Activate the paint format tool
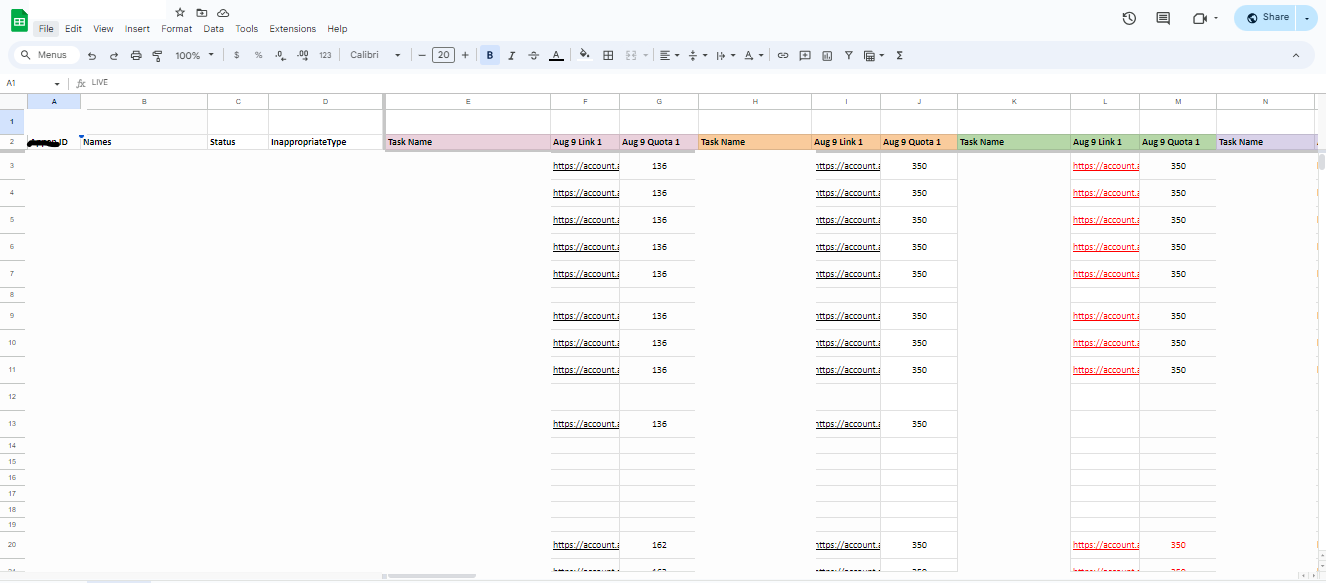Viewport: 1326px width, 583px height. (x=157, y=56)
